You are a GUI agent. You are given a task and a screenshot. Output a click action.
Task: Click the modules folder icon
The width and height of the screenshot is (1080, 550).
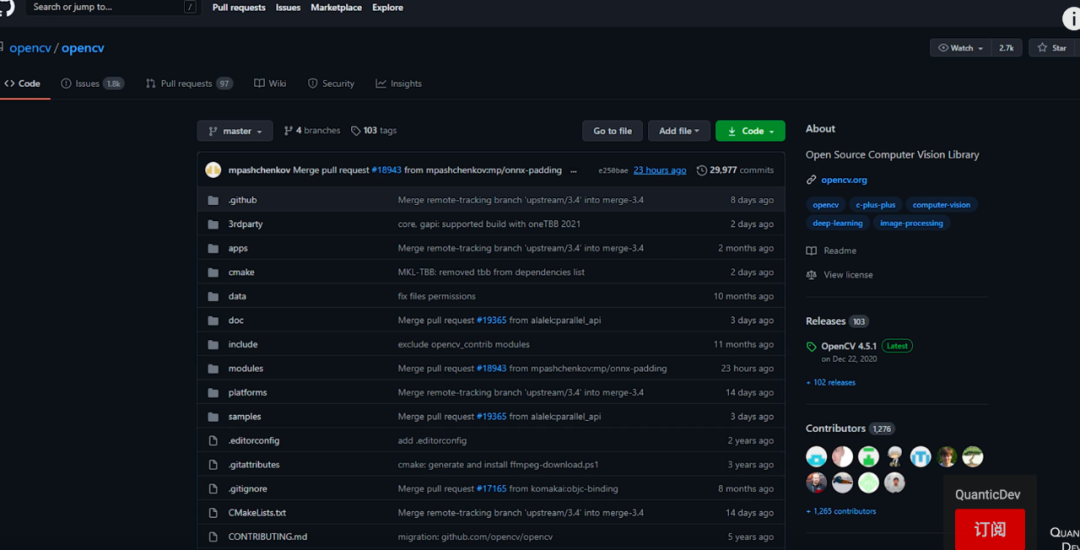click(x=213, y=368)
